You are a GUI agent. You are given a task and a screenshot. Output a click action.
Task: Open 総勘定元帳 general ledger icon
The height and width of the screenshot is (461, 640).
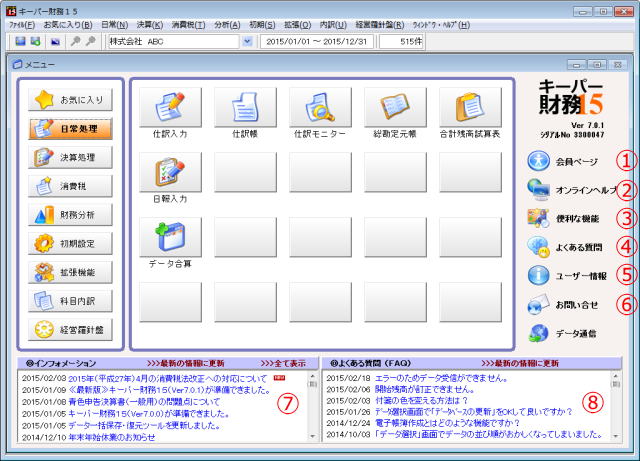396,107
